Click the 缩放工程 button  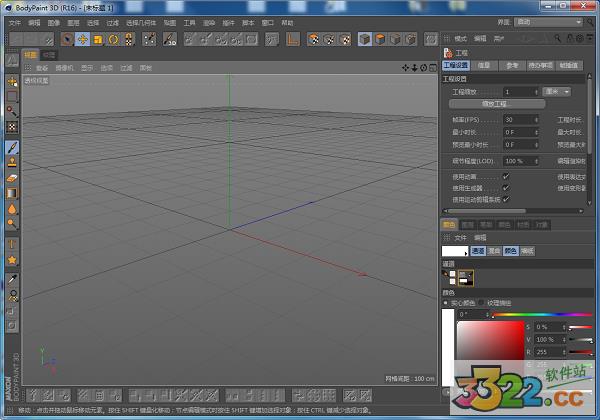click(x=494, y=103)
